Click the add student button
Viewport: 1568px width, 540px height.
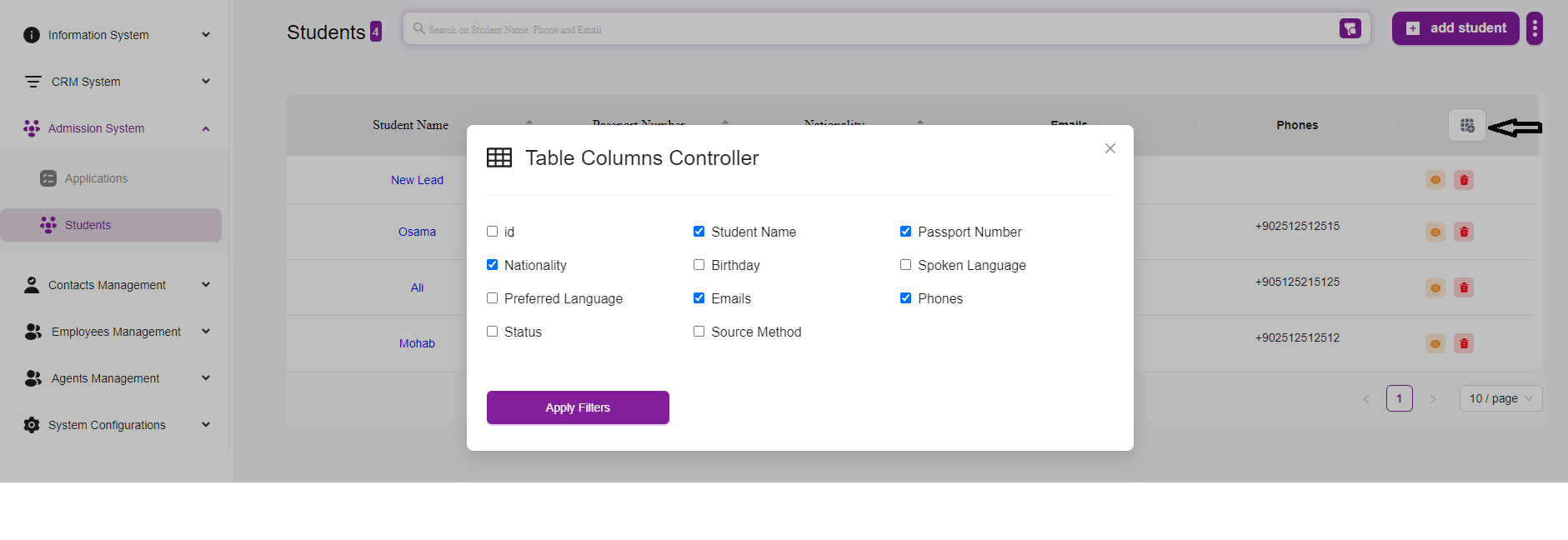coord(1455,28)
